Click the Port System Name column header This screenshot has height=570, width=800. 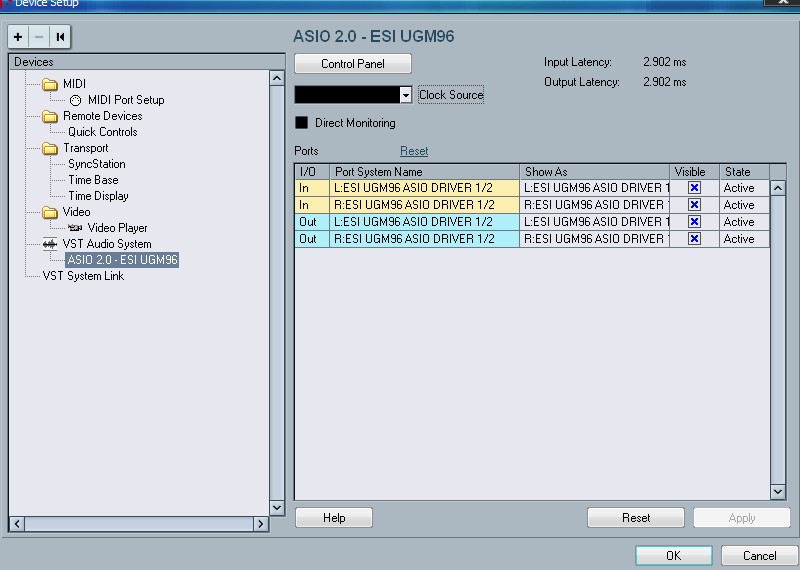424,172
